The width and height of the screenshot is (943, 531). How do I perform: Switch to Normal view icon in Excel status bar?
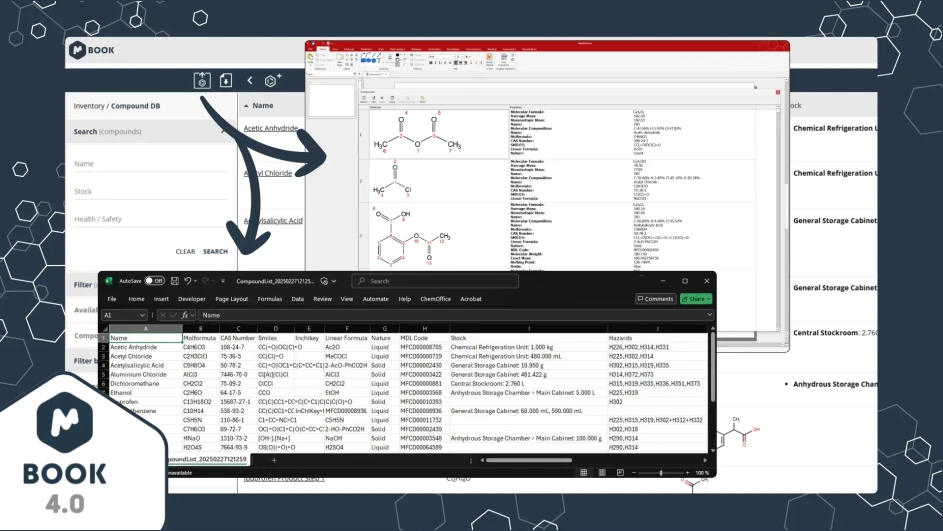coord(583,473)
